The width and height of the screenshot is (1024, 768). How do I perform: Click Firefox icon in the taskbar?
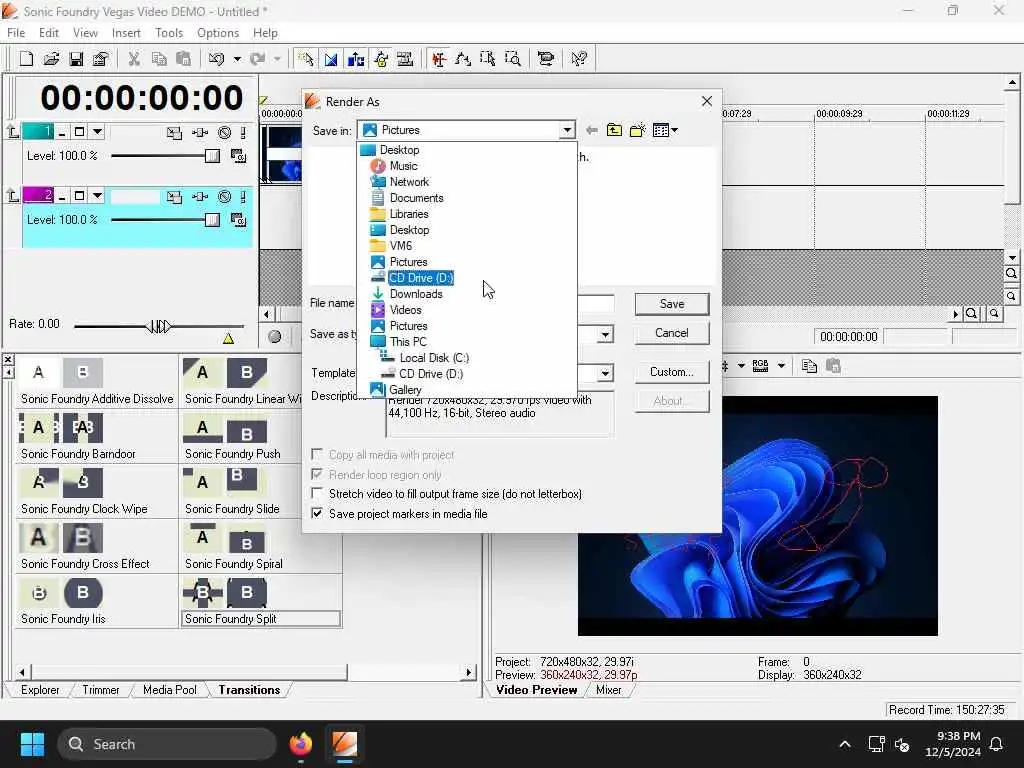[x=301, y=744]
